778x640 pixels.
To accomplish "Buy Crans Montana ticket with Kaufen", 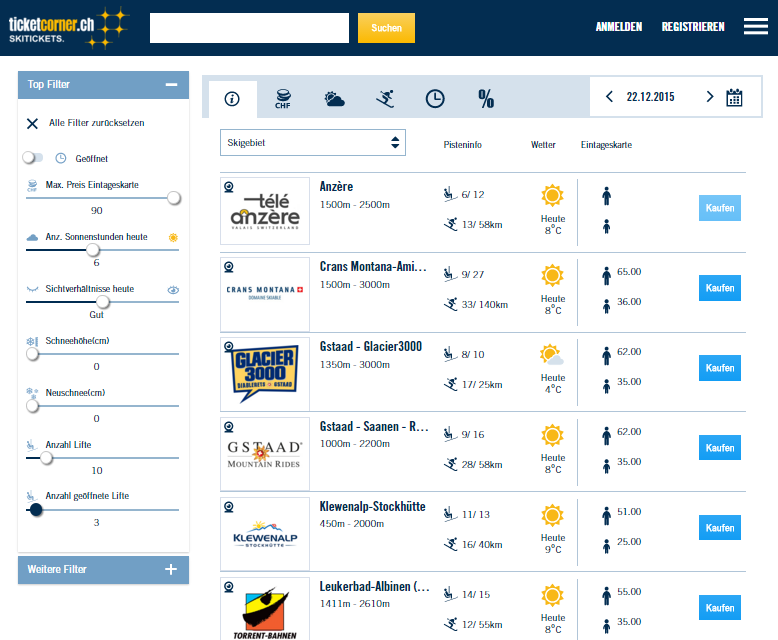I will 719,288.
